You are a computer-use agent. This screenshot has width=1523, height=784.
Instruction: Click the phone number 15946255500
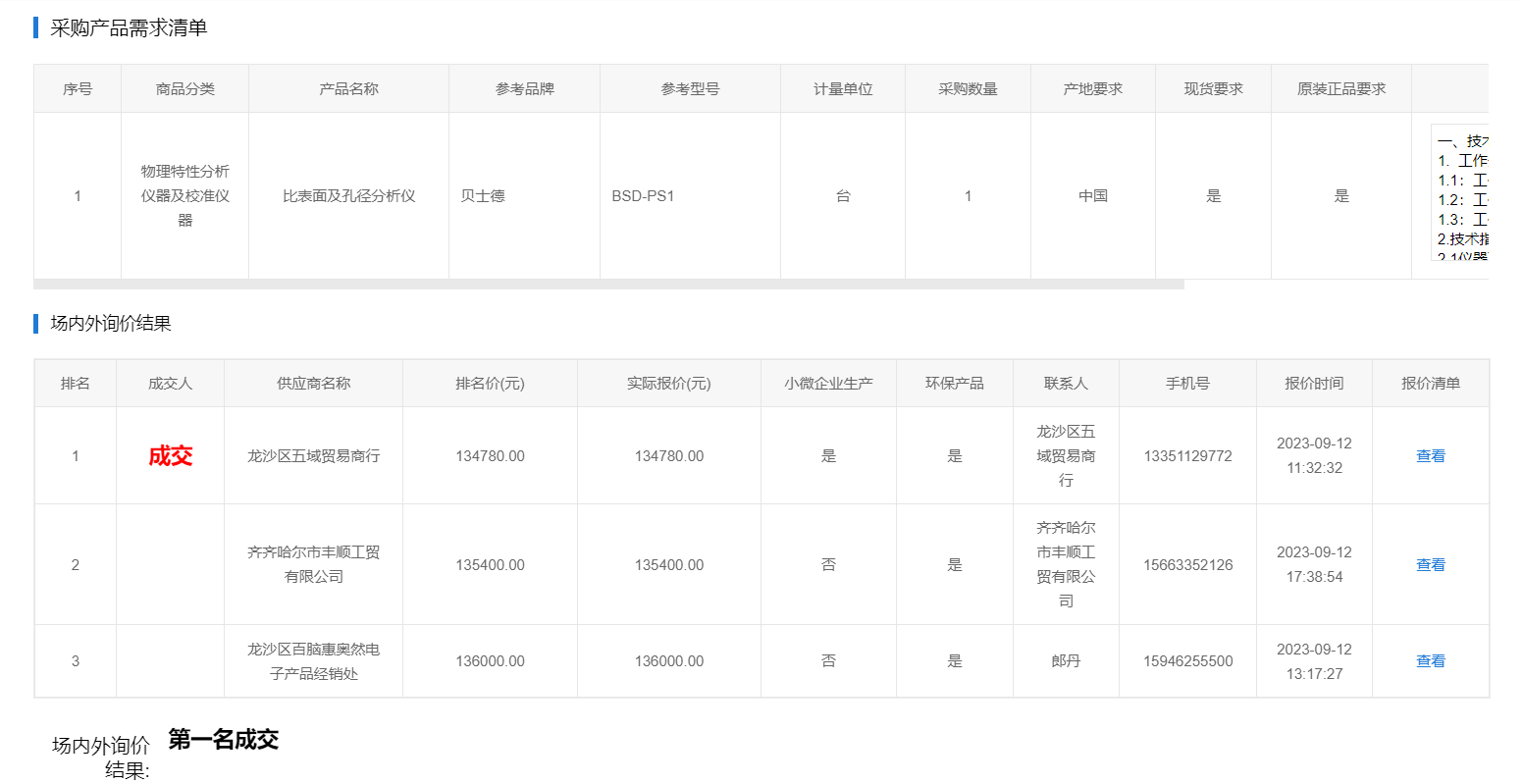tap(1187, 661)
